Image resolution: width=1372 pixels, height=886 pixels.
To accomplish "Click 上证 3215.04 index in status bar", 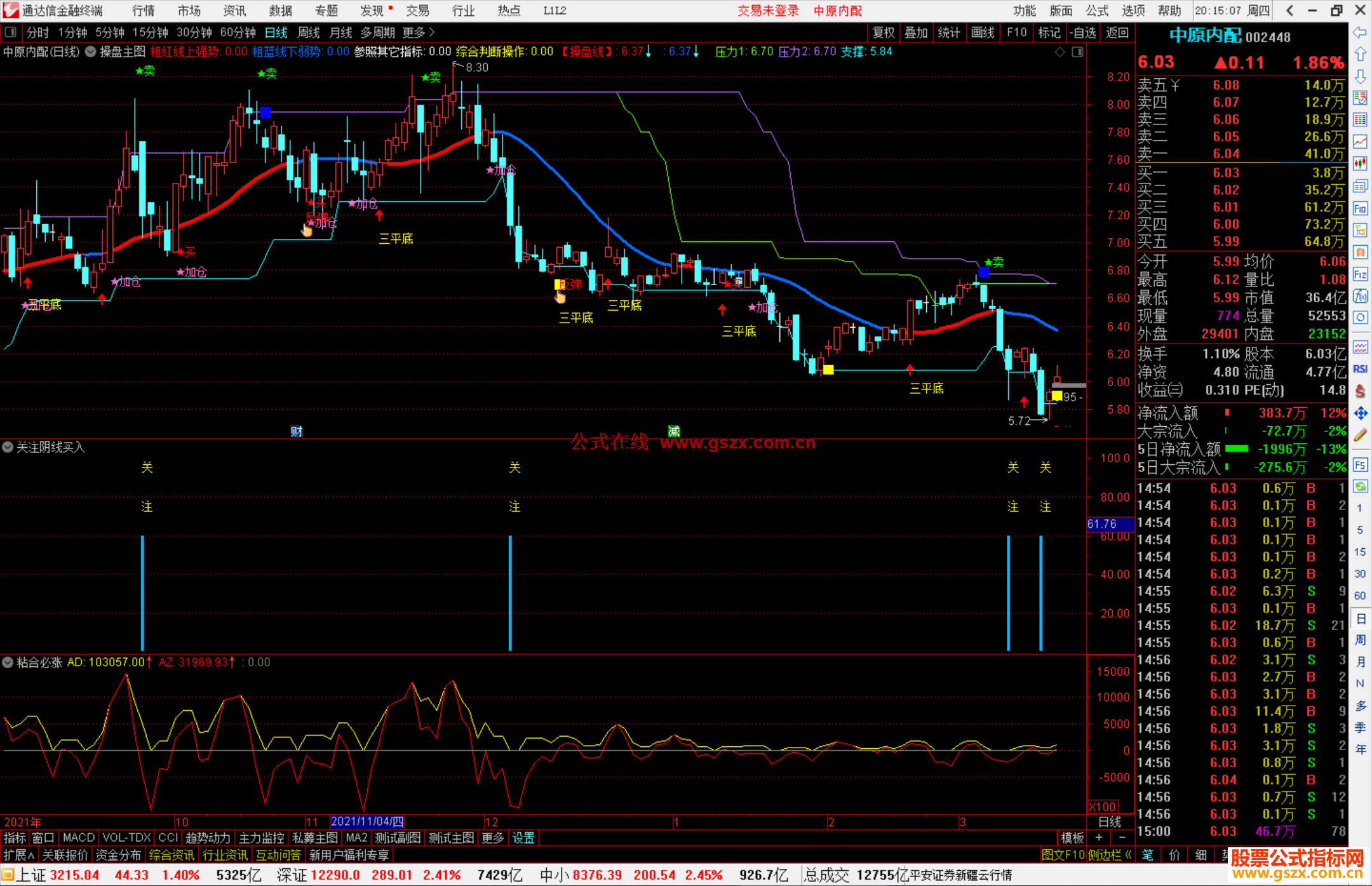I will pyautogui.click(x=57, y=875).
